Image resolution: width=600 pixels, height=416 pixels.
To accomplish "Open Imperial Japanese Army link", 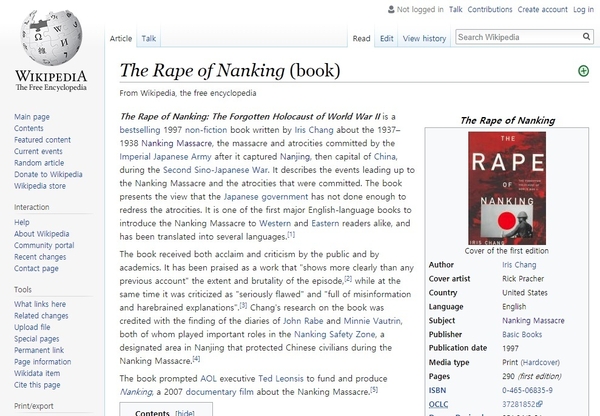I will (x=165, y=157).
